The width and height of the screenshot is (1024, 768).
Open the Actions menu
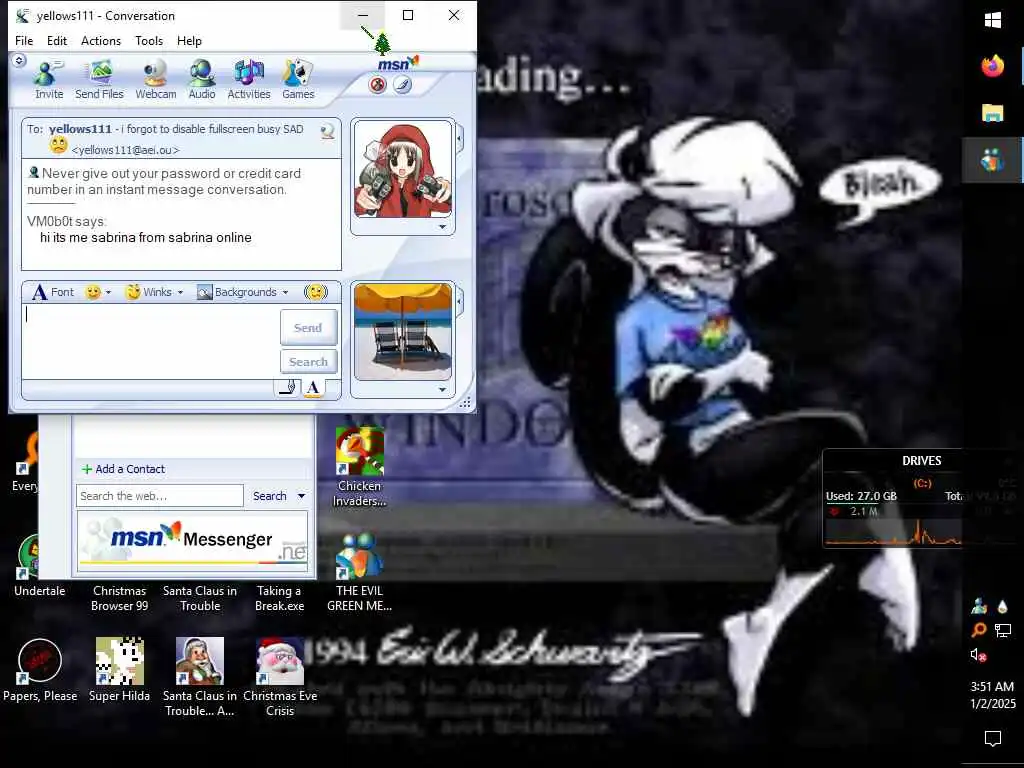coord(101,40)
